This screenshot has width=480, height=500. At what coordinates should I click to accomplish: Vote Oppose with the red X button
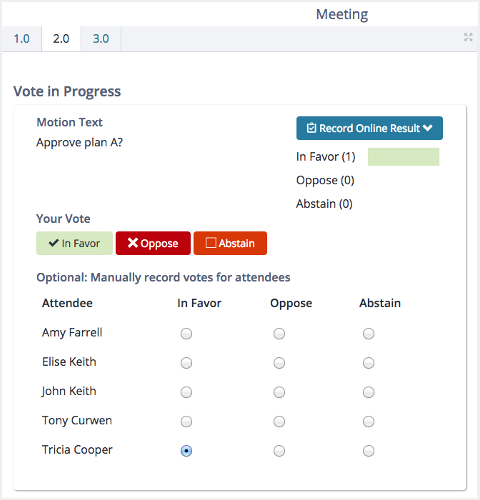153,243
